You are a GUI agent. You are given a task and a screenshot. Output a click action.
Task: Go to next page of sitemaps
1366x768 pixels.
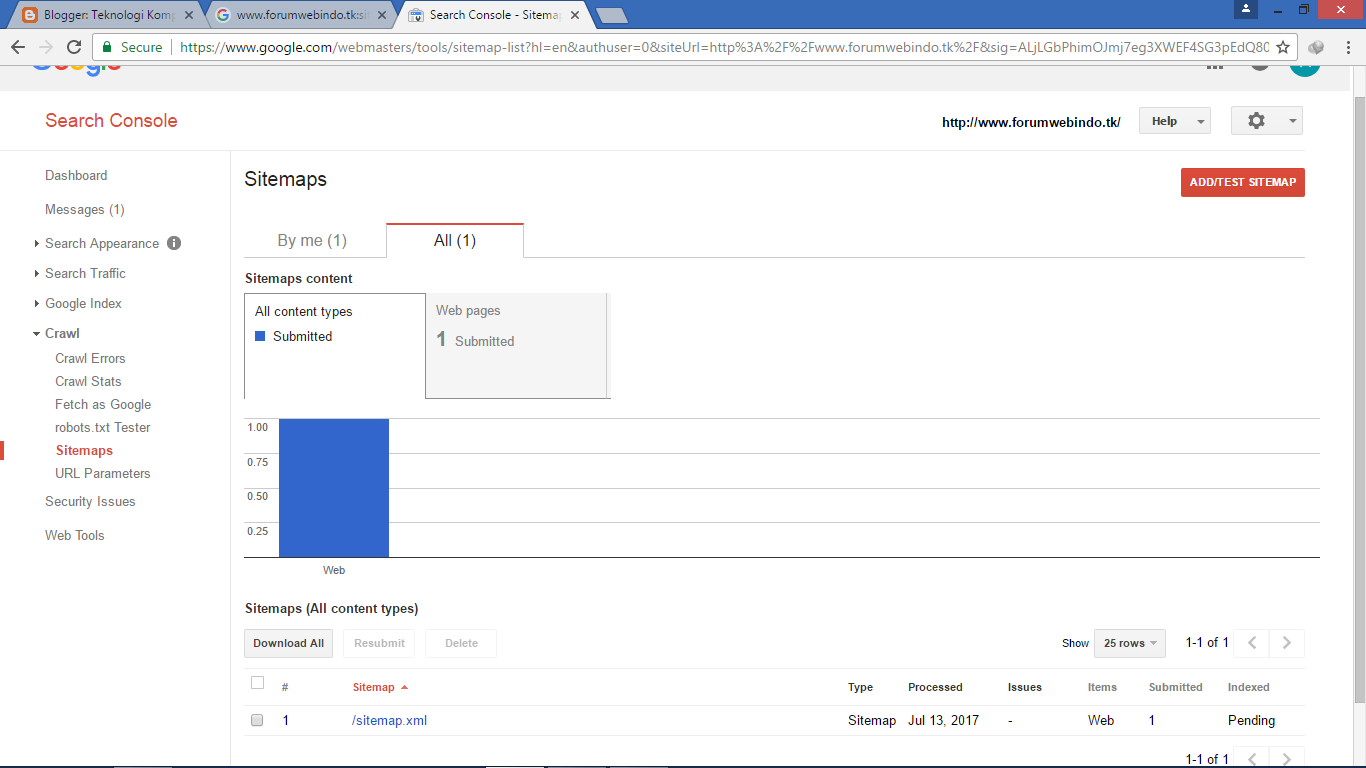click(1287, 643)
